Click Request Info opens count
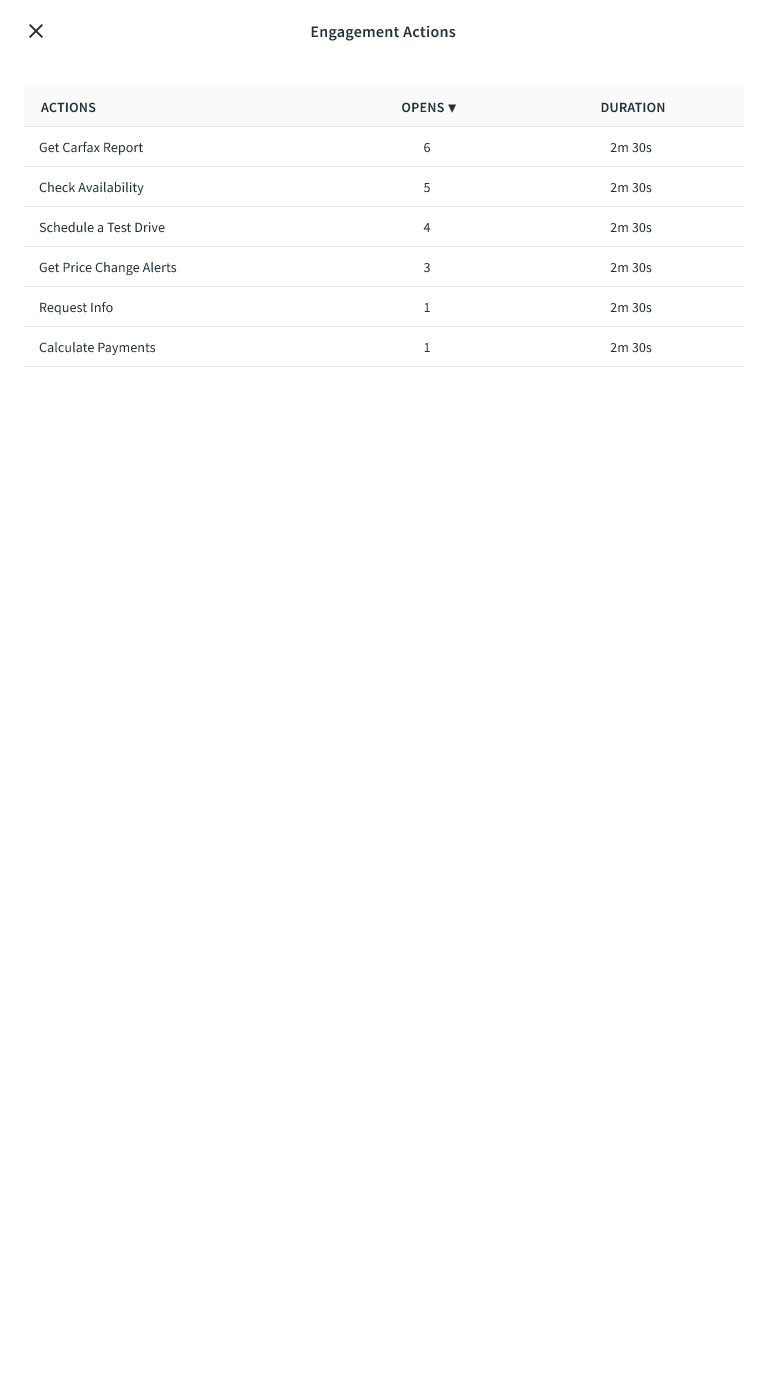The height and width of the screenshot is (1376, 768). 427,307
